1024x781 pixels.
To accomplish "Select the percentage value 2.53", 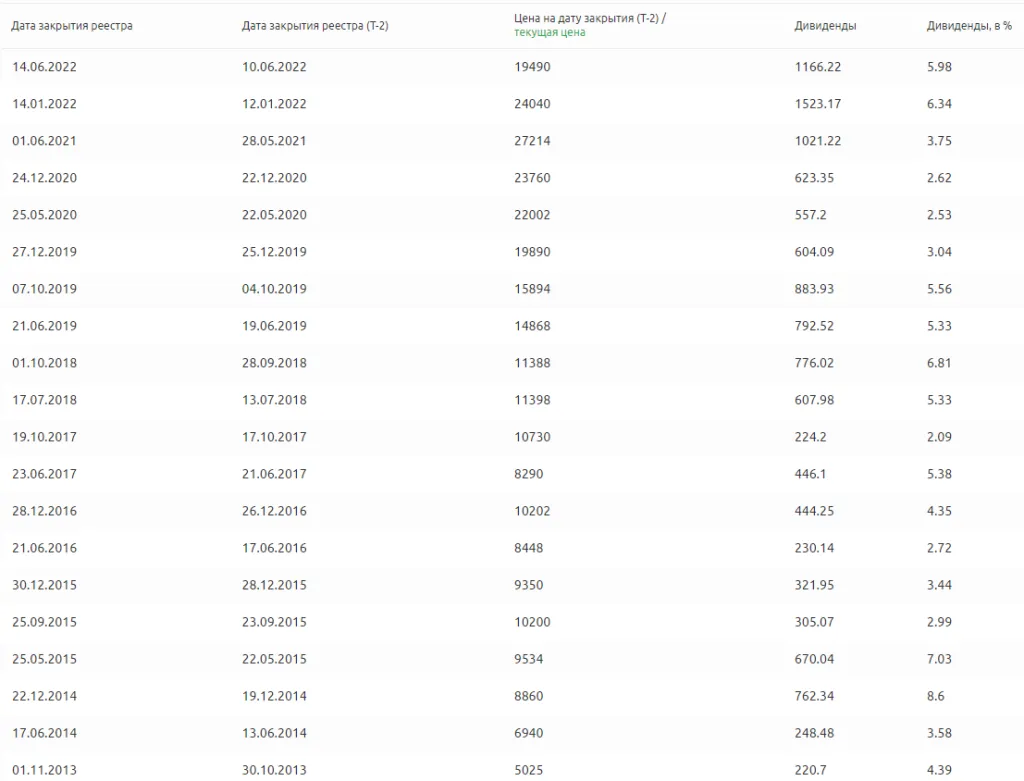I will 939,215.
